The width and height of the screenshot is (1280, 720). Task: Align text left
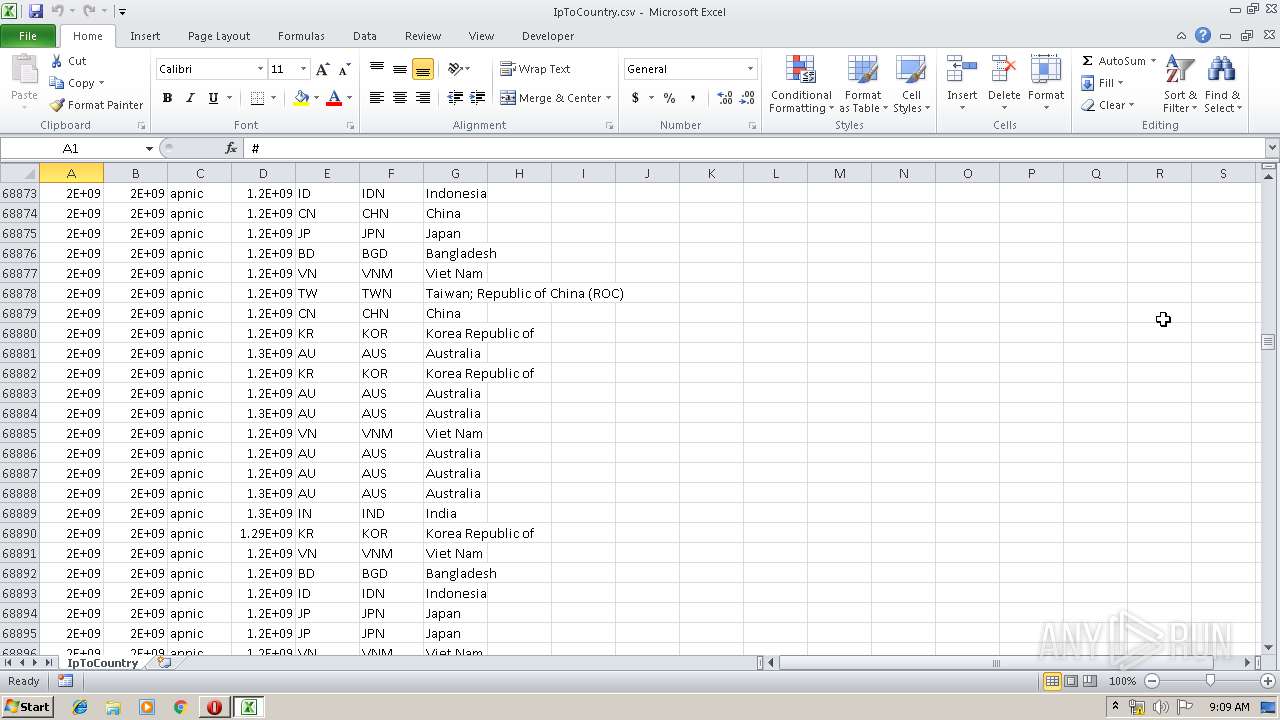click(377, 98)
